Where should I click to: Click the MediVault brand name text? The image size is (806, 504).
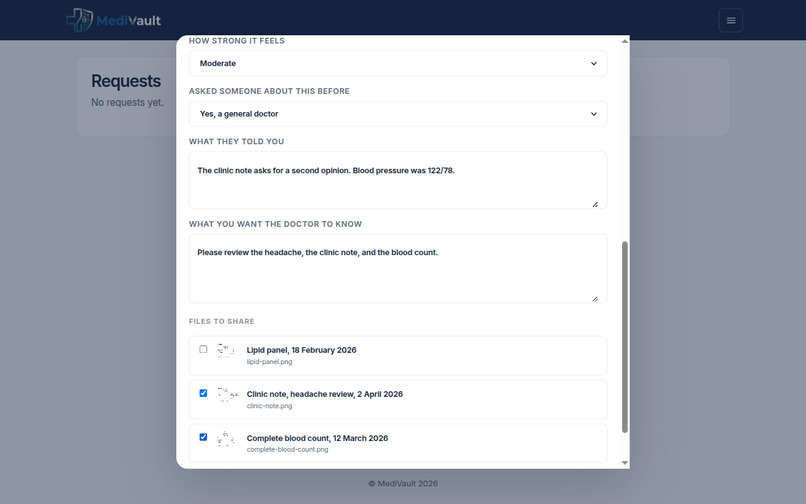(x=129, y=21)
